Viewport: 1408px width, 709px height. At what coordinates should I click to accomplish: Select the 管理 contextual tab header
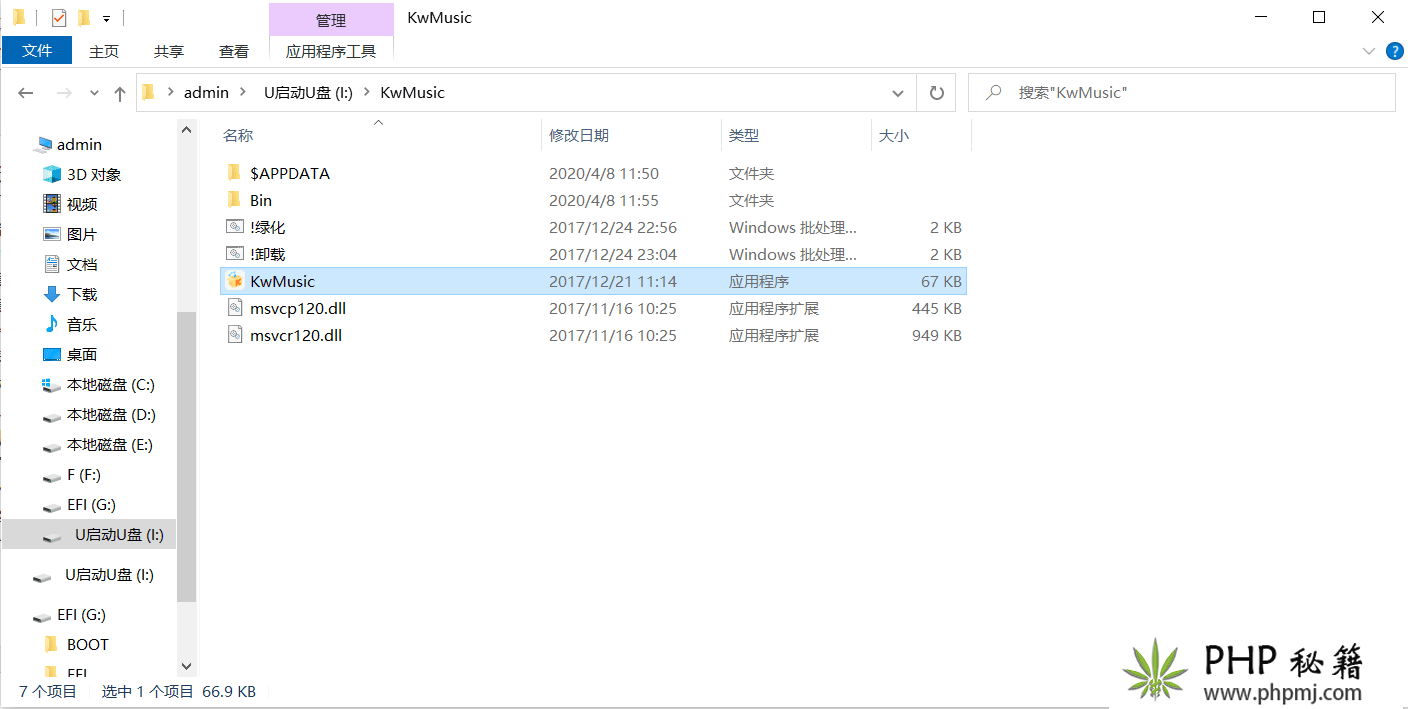pyautogui.click(x=331, y=20)
